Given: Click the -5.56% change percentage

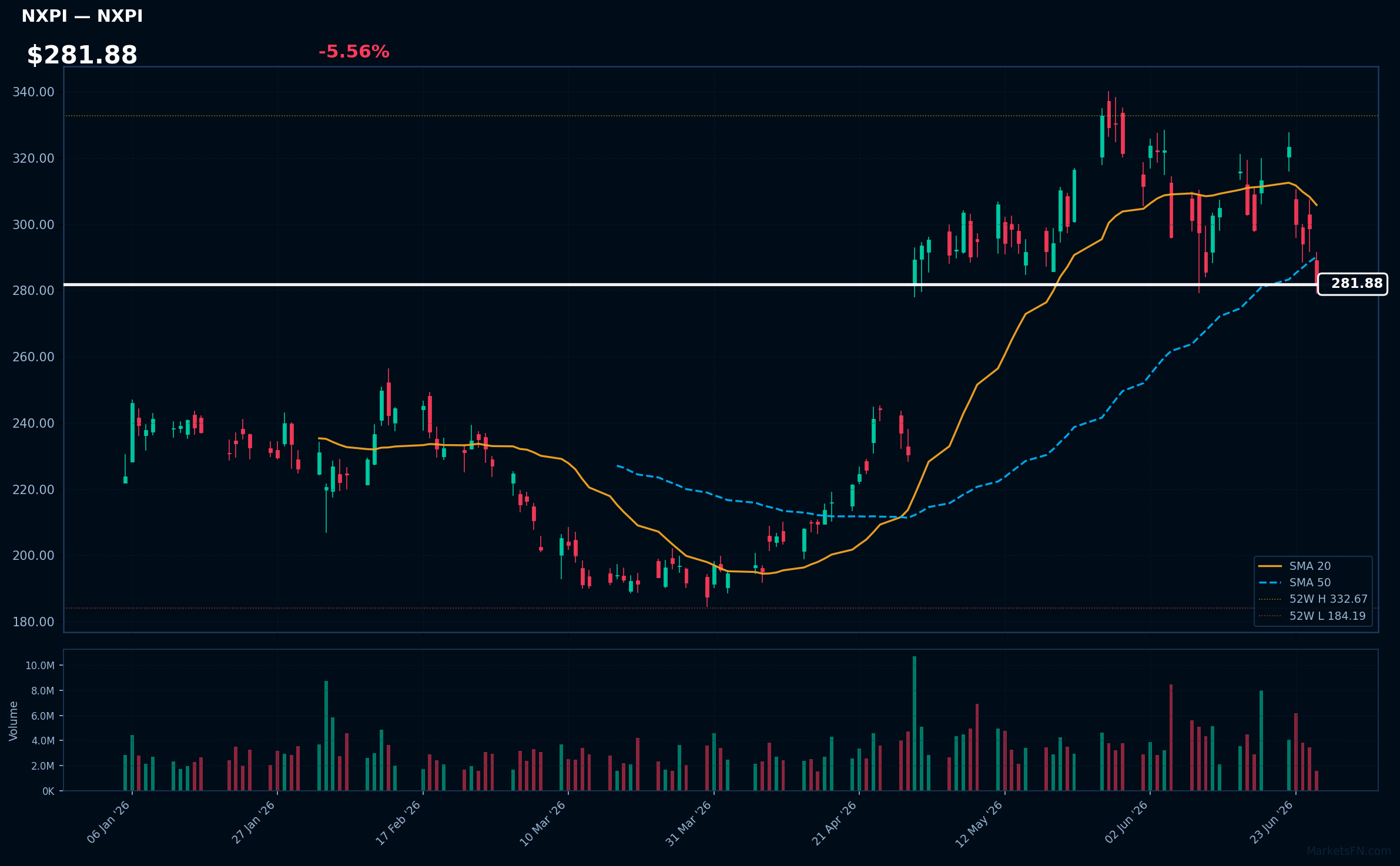Looking at the screenshot, I should 354,52.
